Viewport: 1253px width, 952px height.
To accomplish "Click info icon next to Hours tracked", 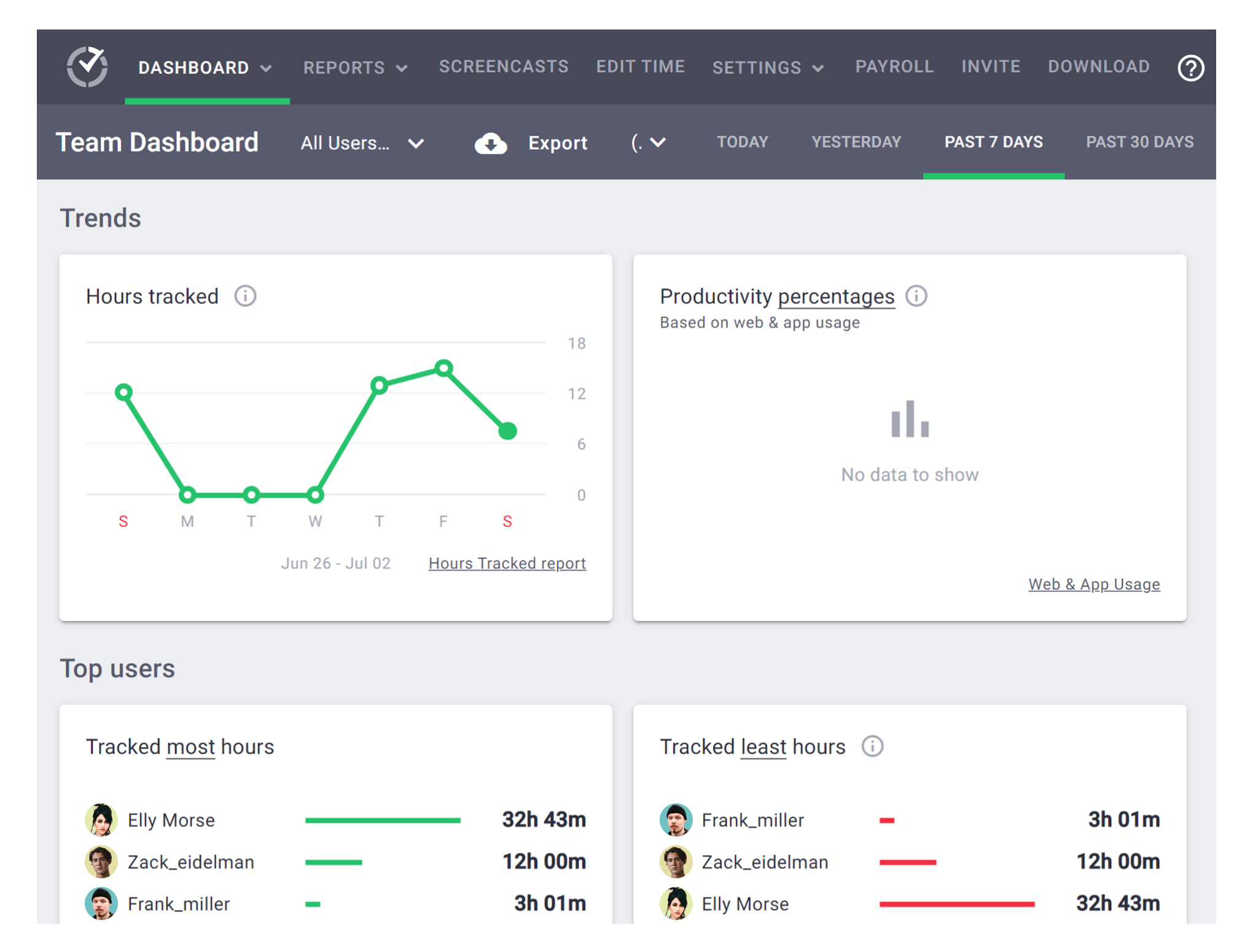I will coord(245,296).
